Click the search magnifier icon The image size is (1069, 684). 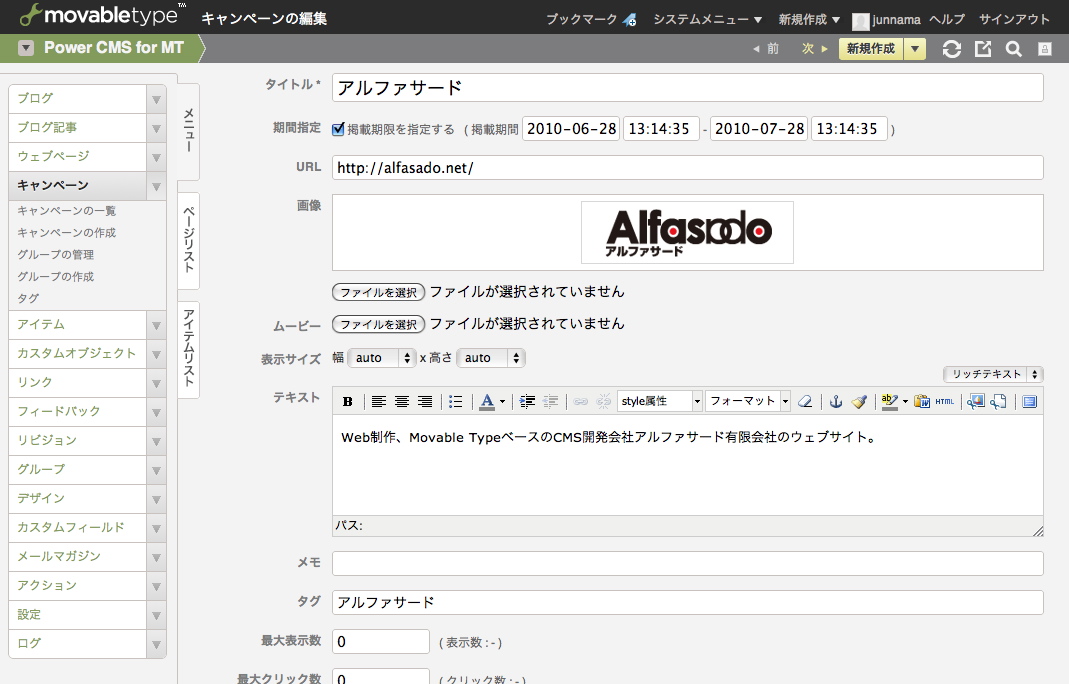point(1014,49)
